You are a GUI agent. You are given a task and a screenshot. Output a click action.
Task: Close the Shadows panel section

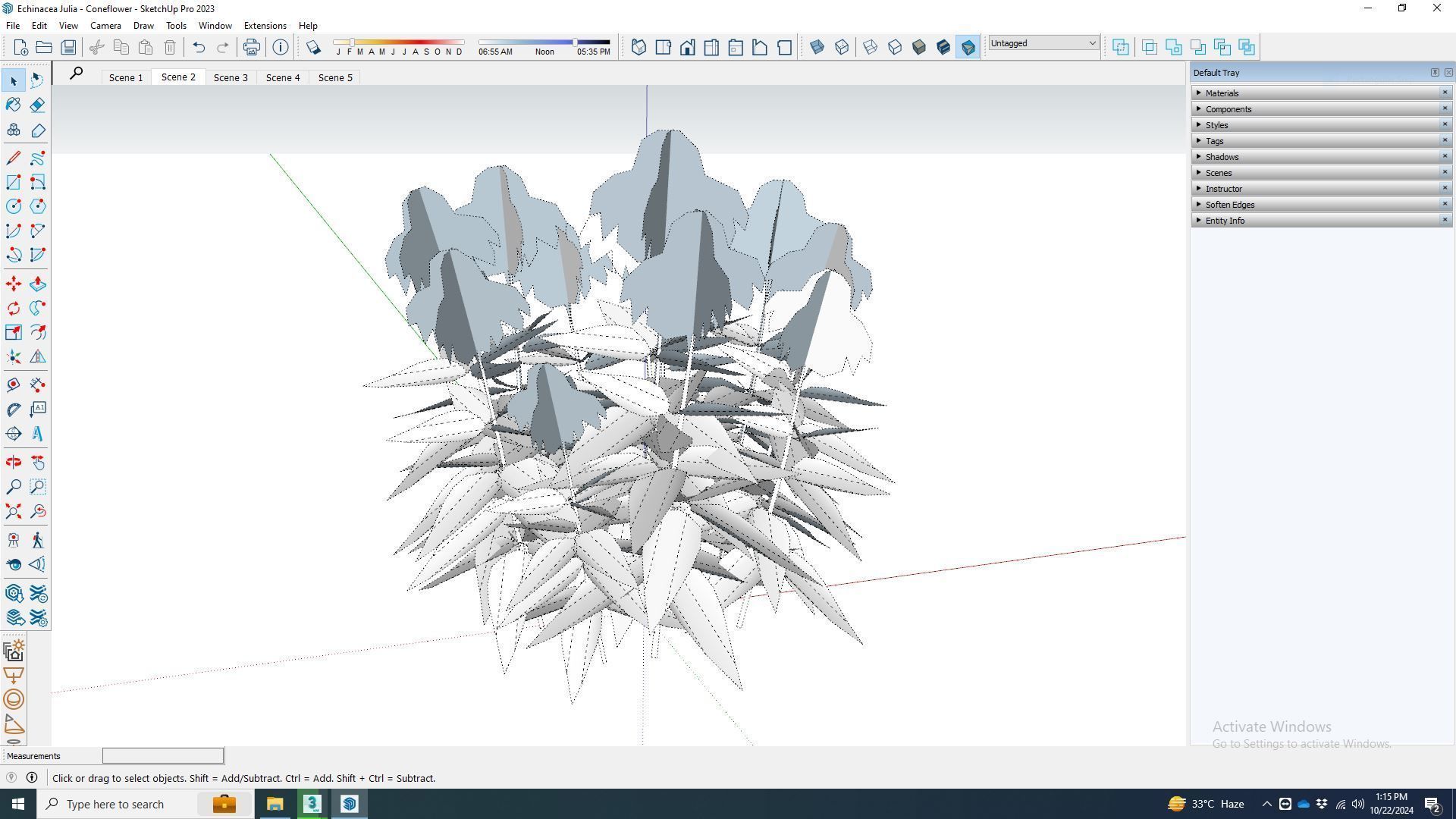(x=1444, y=156)
